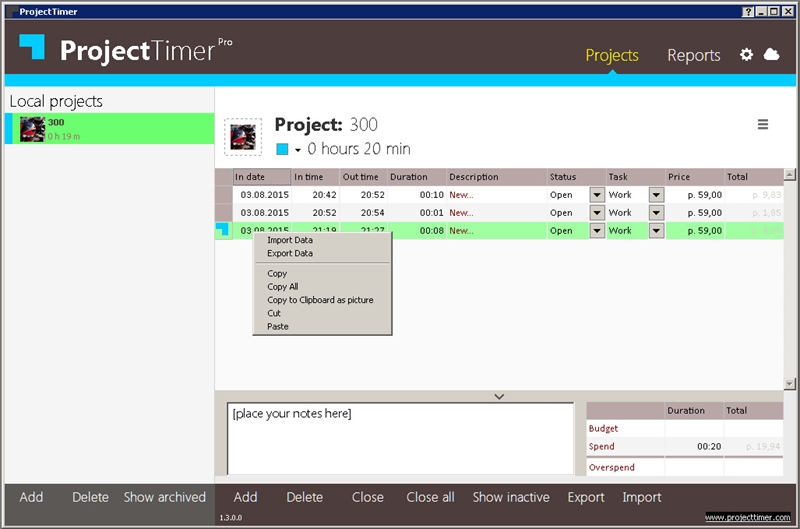
Task: Select Copy in the context menu
Action: pos(277,273)
